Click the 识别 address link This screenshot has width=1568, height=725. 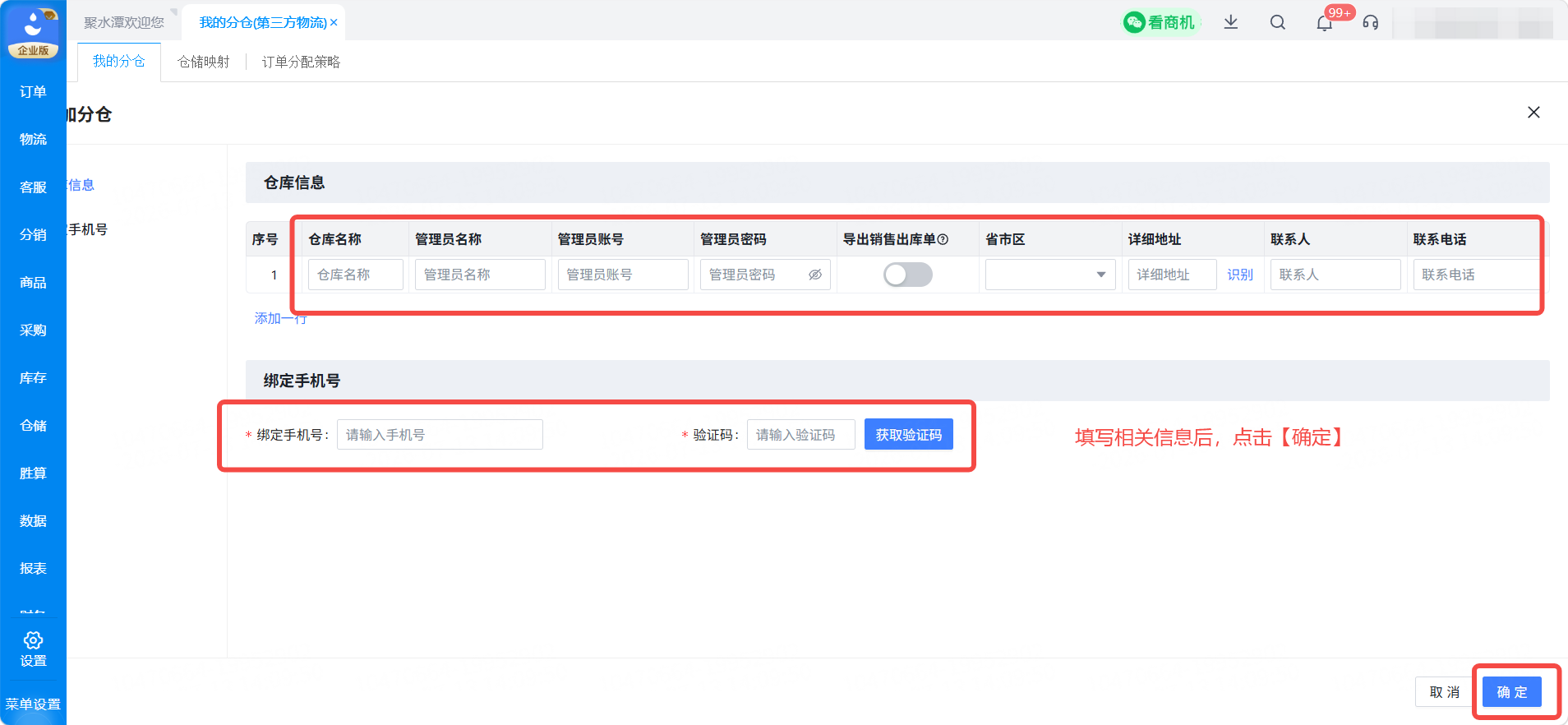coord(1240,275)
